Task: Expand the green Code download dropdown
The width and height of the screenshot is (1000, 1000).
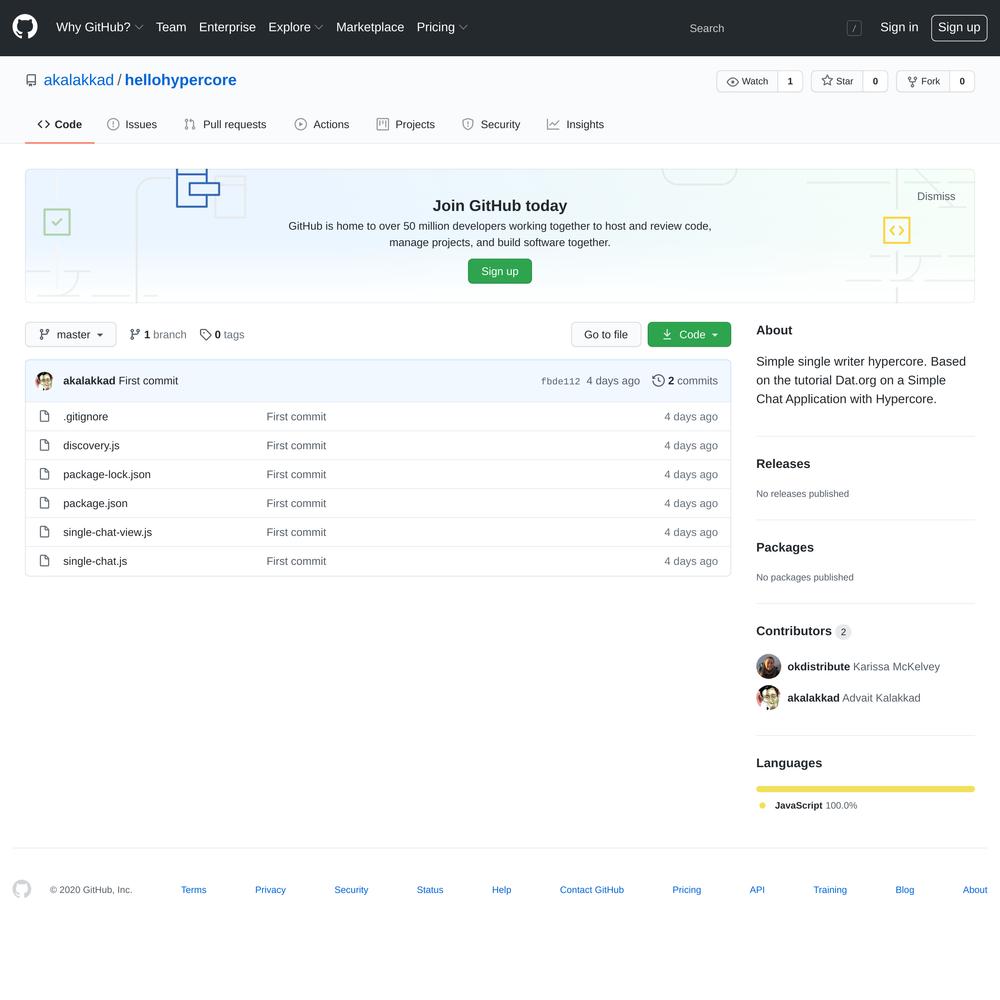Action: (689, 335)
